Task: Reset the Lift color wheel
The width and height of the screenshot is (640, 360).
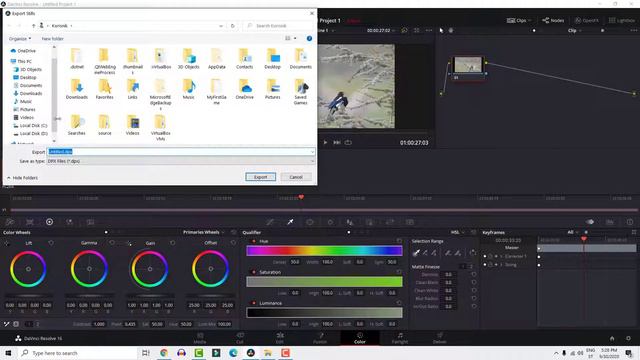Action: (x=51, y=243)
